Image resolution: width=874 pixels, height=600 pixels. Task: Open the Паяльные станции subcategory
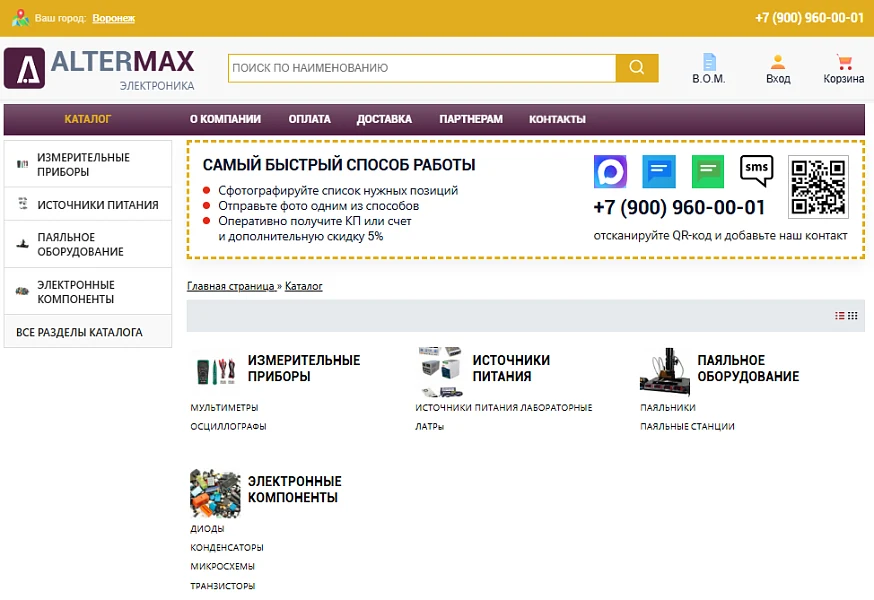point(687,427)
